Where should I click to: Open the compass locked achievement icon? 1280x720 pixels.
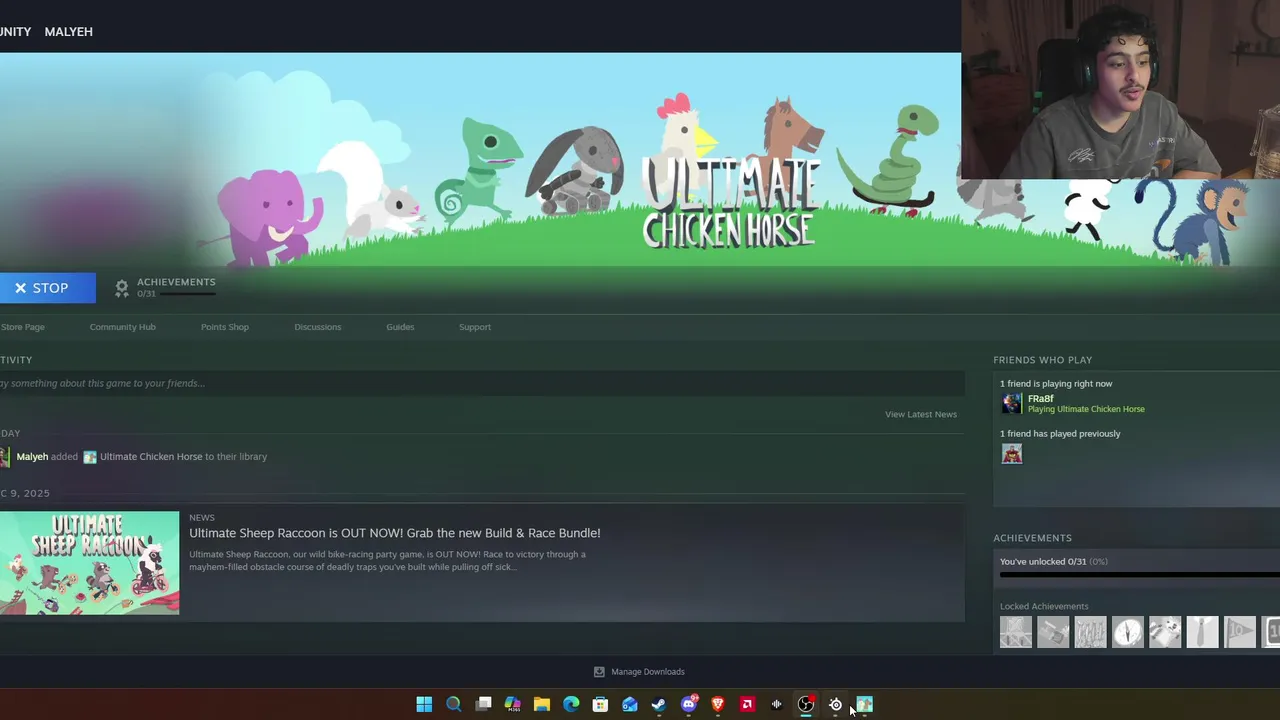1128,632
